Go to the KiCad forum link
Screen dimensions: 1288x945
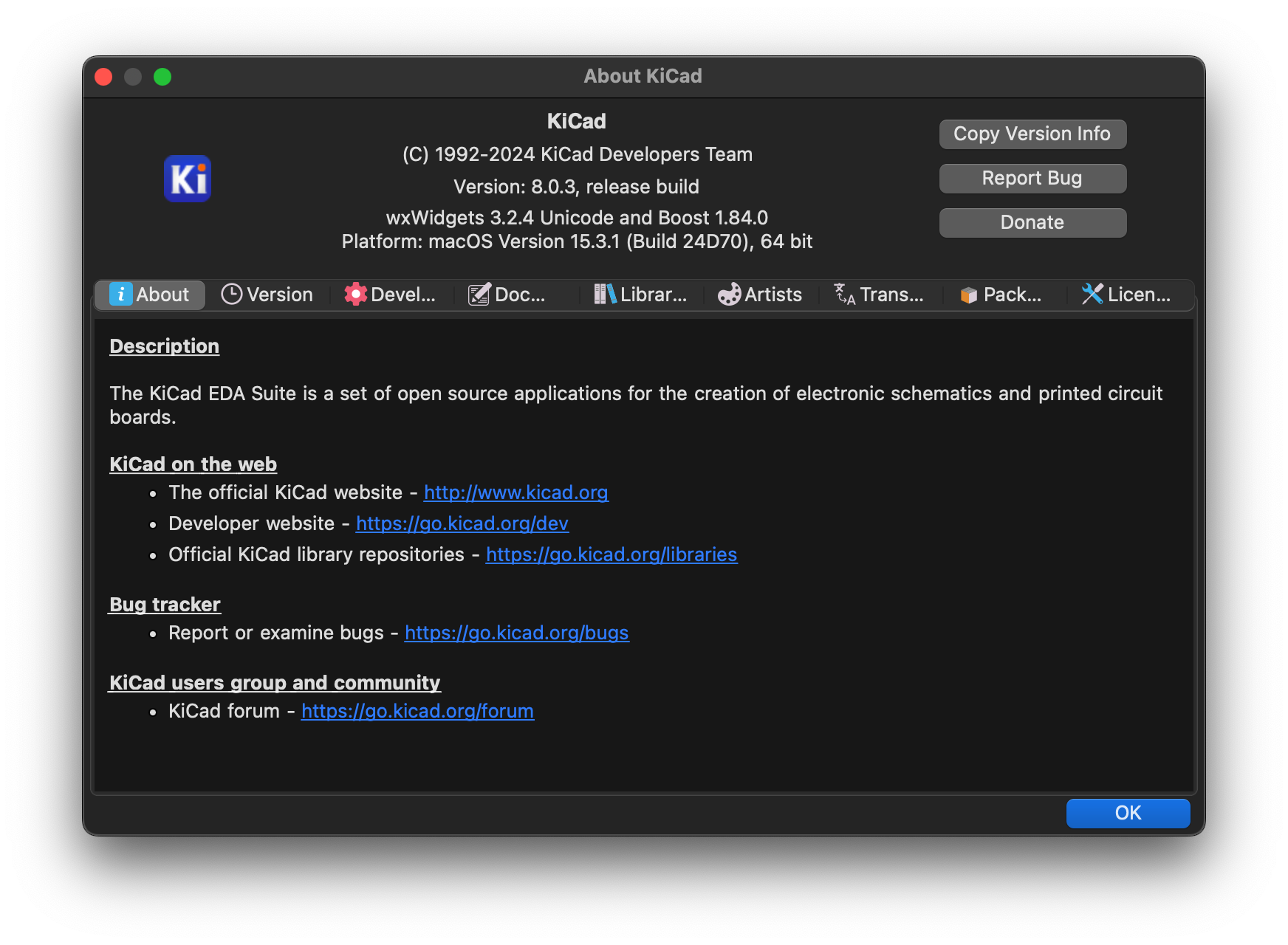coord(417,711)
